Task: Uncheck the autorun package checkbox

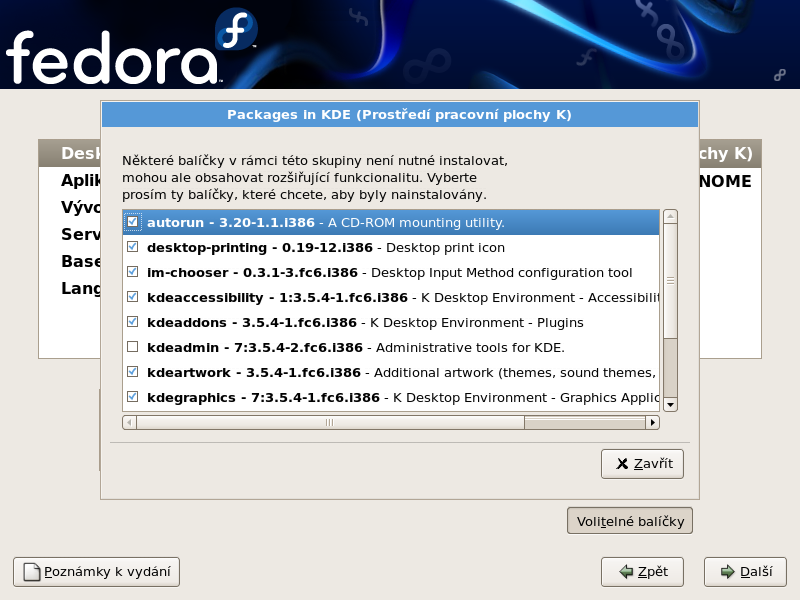Action: point(133,222)
